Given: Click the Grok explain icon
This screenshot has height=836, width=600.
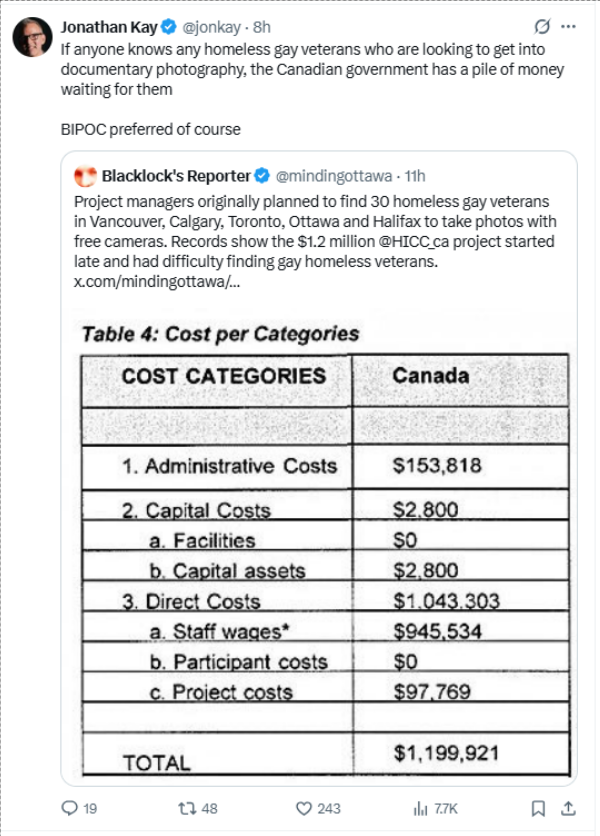Looking at the screenshot, I should coord(542,26).
